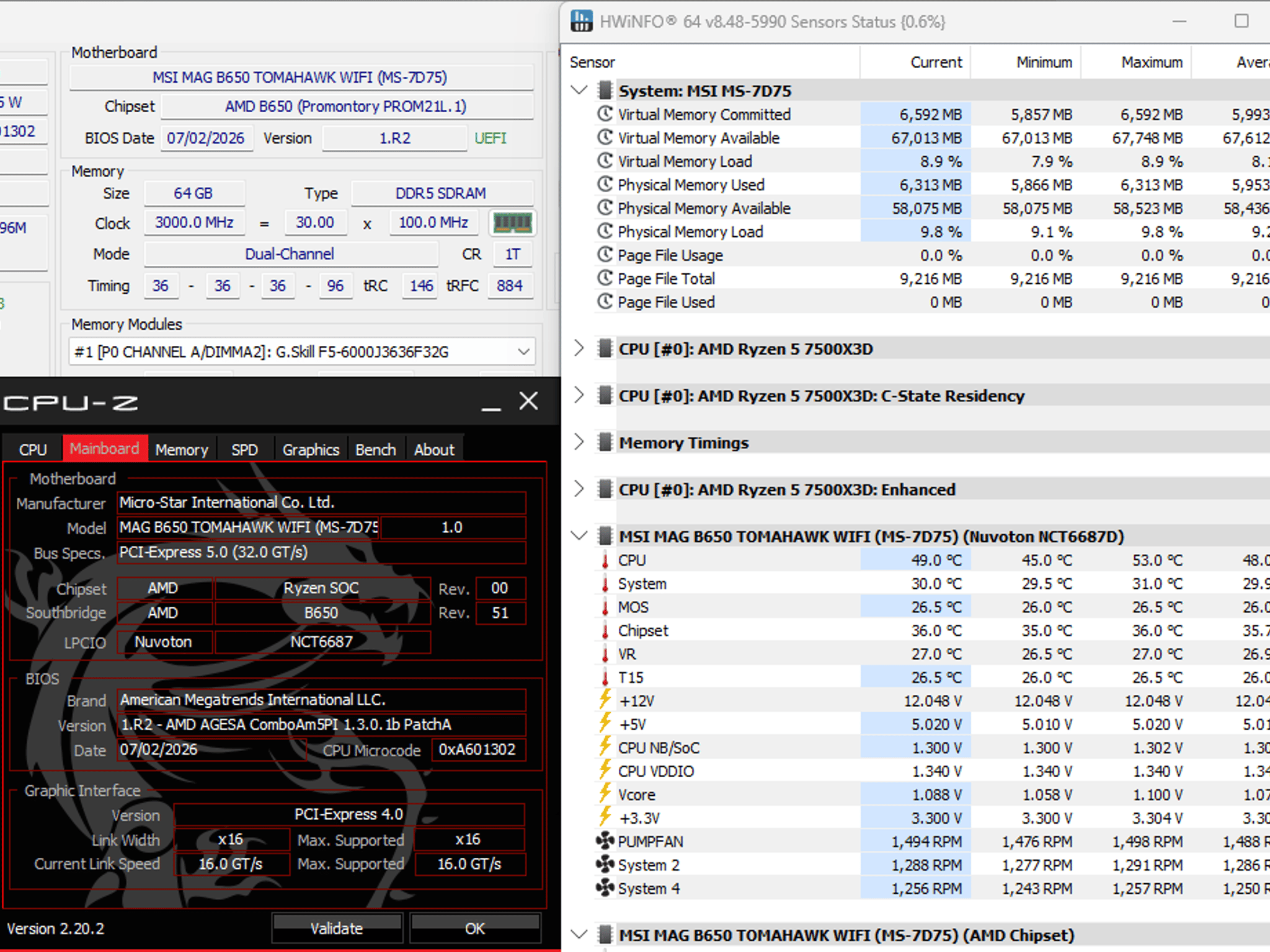This screenshot has width=1270, height=952.
Task: Expand the Ryzen 5 7500X3D: Enhanced group
Action: (579, 490)
